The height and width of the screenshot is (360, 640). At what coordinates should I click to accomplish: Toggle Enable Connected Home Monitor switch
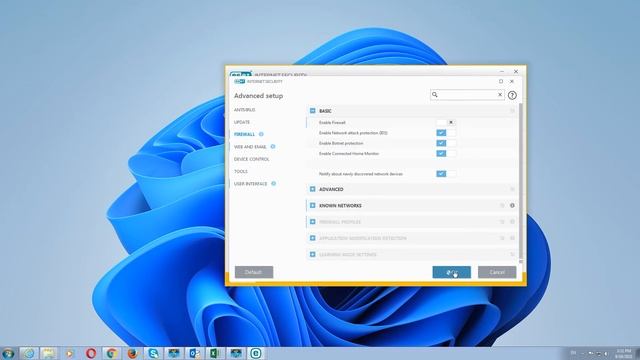point(446,153)
